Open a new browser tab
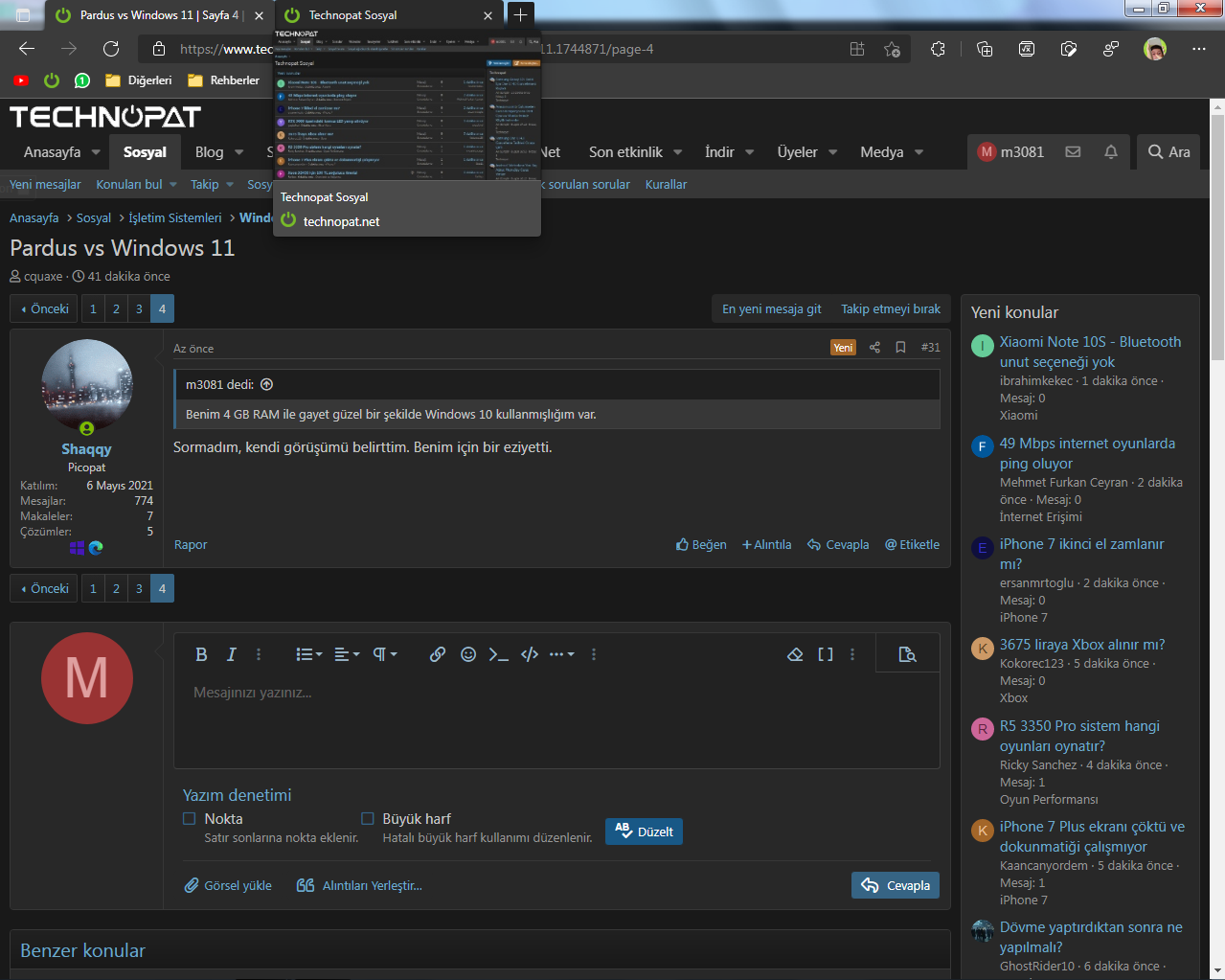This screenshot has width=1225, height=980. pyautogui.click(x=520, y=15)
